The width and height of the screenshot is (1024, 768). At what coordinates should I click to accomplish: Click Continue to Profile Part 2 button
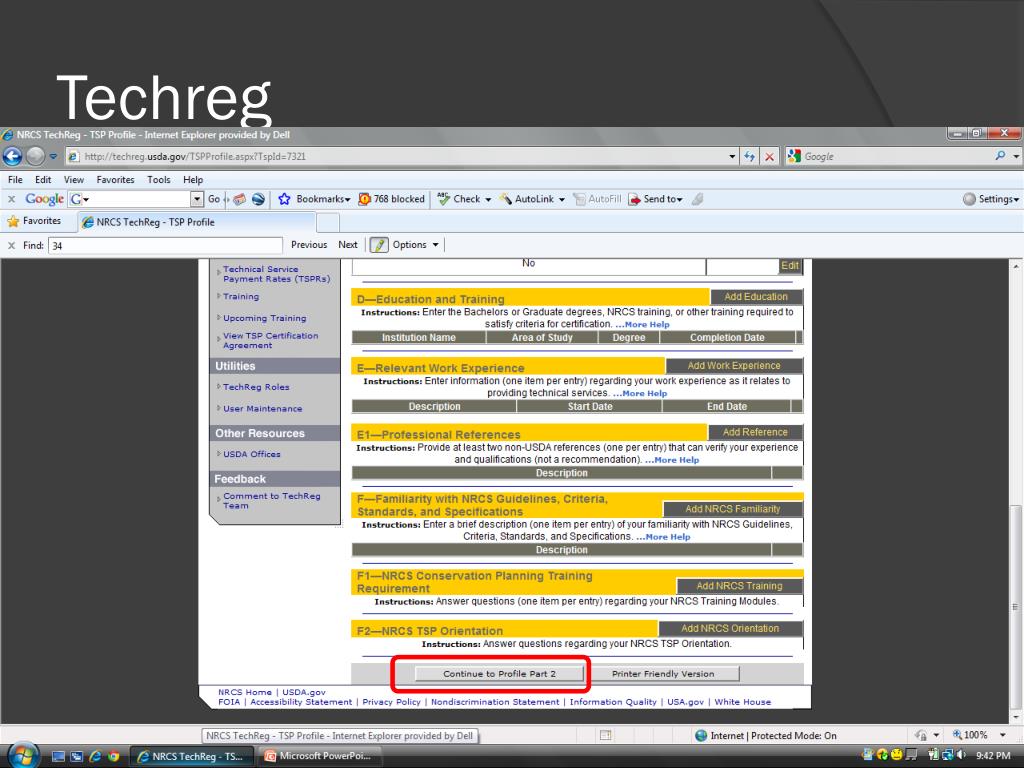tap(500, 673)
